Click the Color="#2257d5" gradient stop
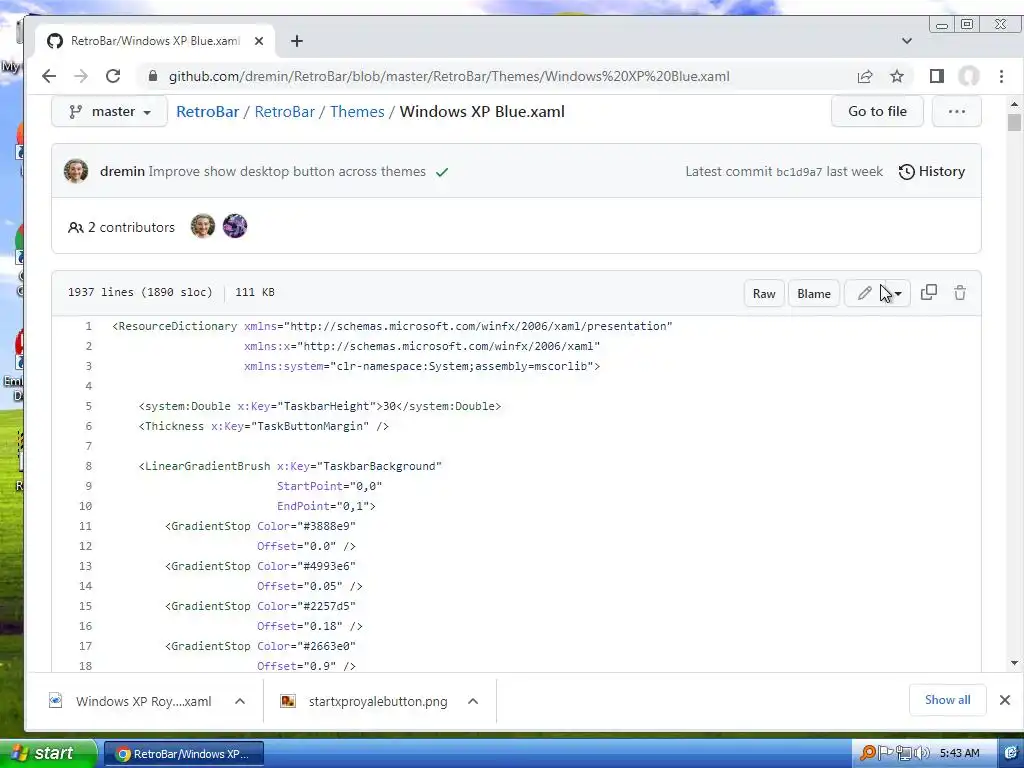Viewport: 1024px width, 768px height. tap(261, 606)
